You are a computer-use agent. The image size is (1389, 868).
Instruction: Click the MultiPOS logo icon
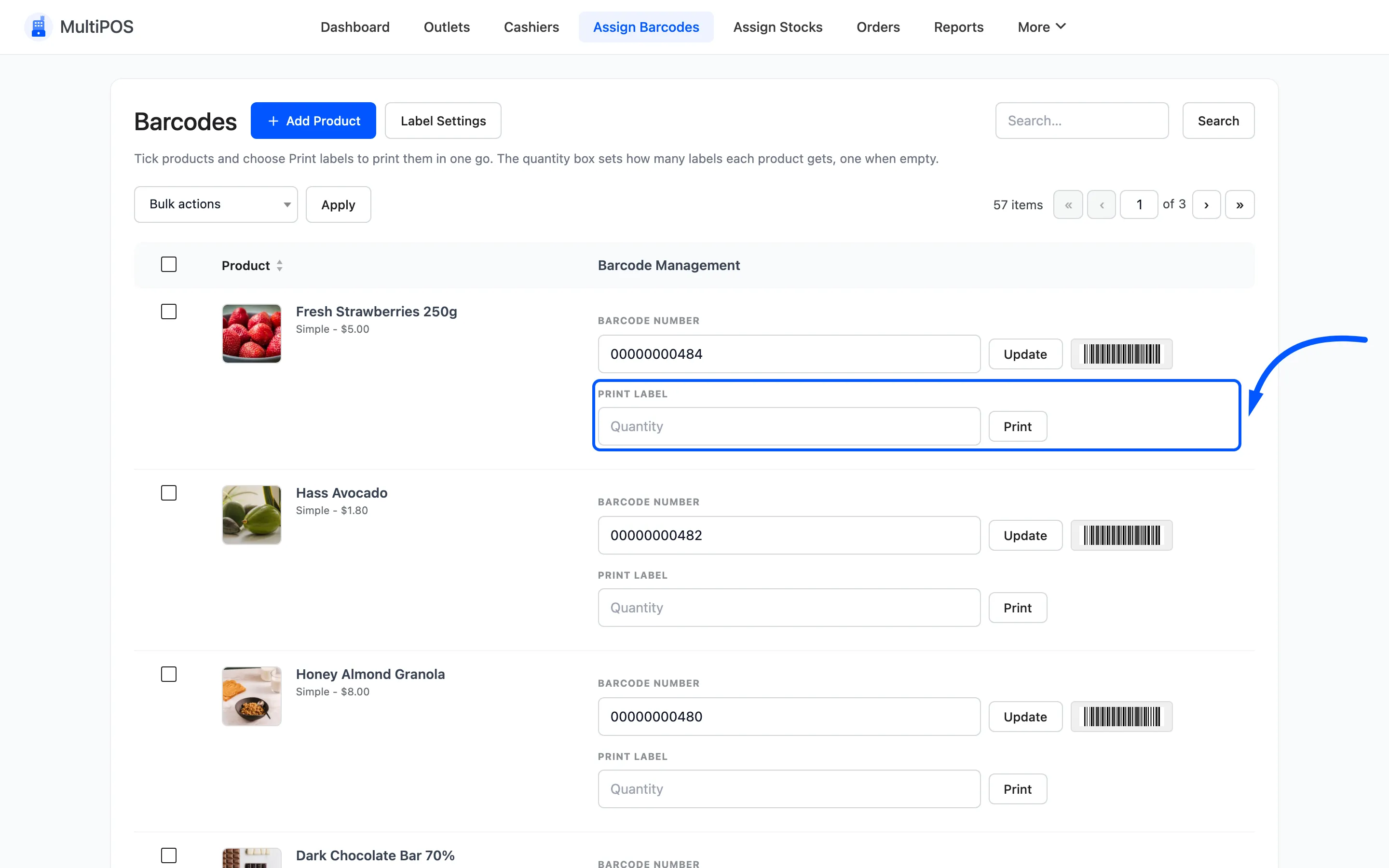pos(39,27)
